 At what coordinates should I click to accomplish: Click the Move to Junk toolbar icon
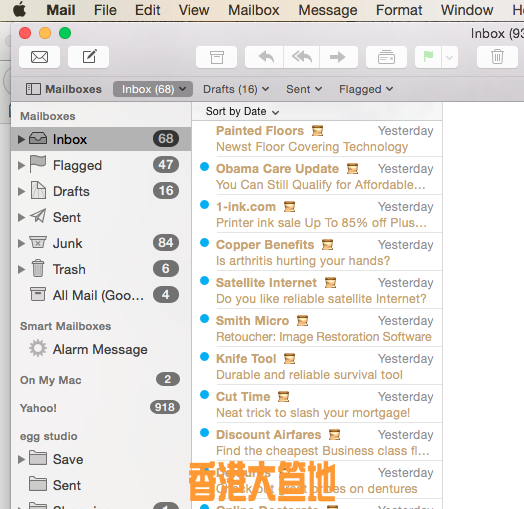[x=386, y=57]
